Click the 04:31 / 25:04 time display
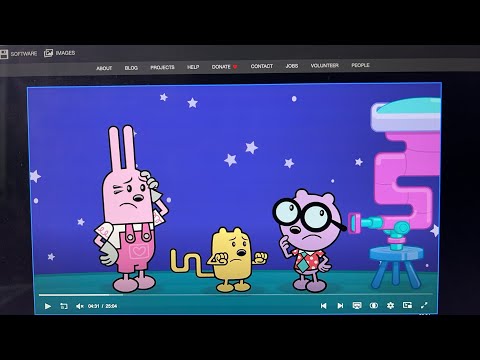The width and height of the screenshot is (480, 360). pyautogui.click(x=102, y=306)
